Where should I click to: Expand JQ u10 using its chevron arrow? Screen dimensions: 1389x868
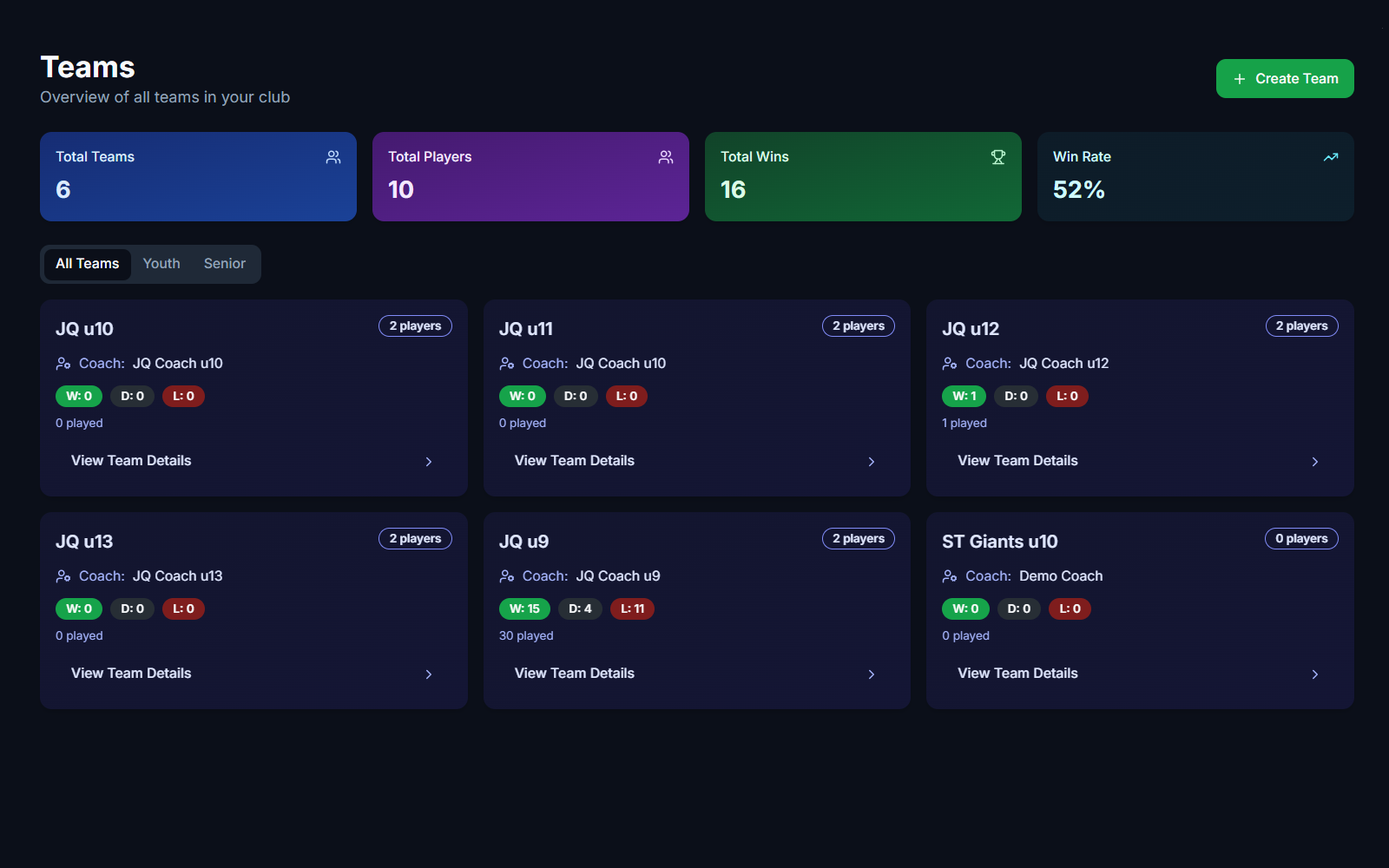[x=429, y=462]
